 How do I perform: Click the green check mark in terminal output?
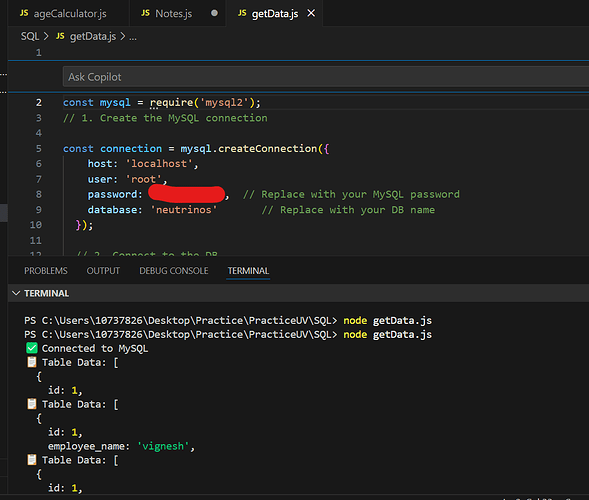coord(32,348)
